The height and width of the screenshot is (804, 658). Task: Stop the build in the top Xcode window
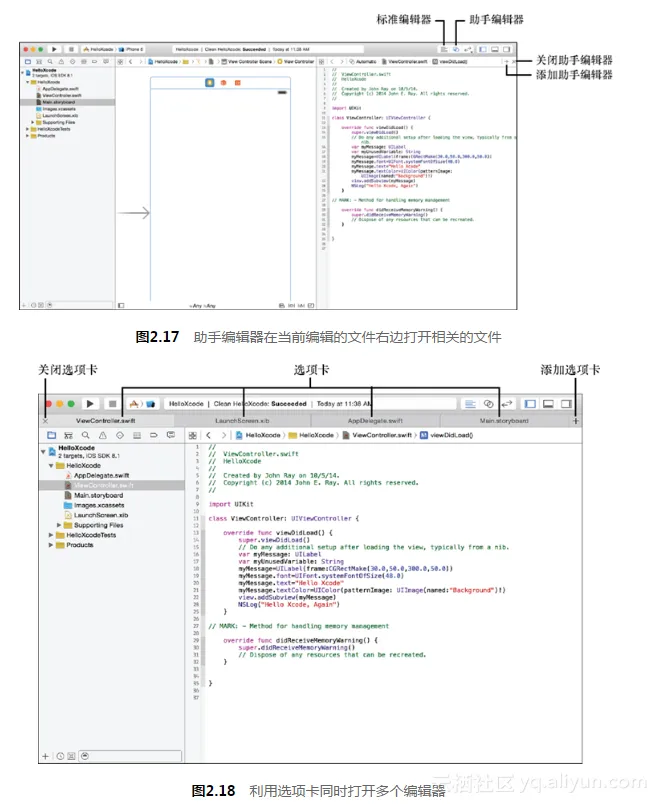coord(71,49)
